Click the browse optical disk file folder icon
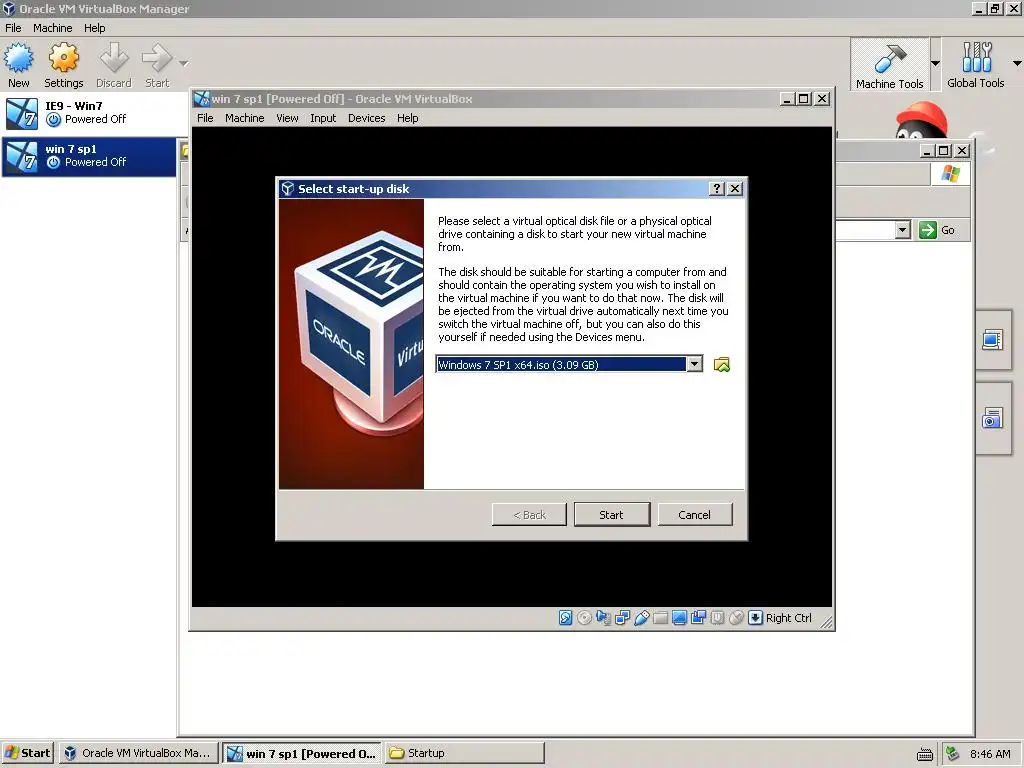Image resolution: width=1024 pixels, height=768 pixels. (x=722, y=365)
